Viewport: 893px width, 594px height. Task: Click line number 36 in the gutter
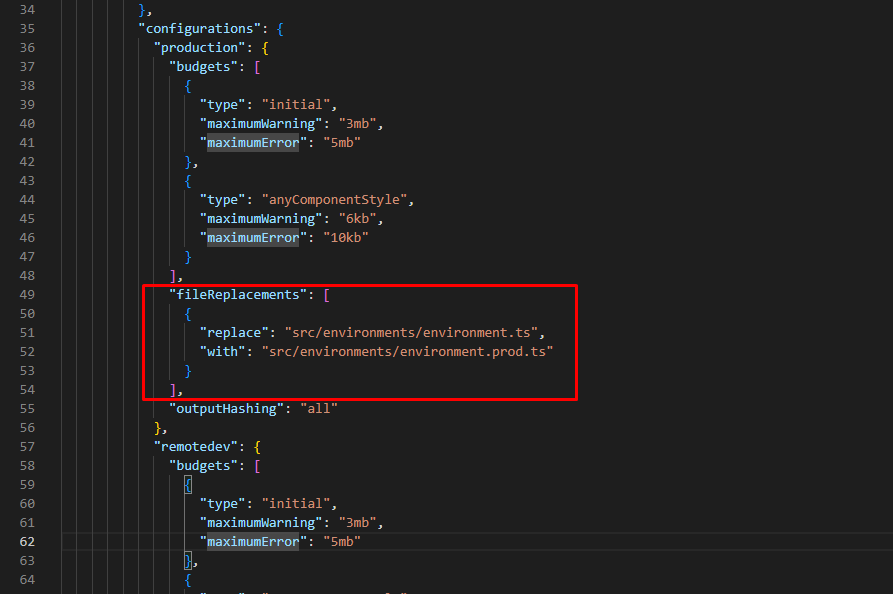coord(27,47)
